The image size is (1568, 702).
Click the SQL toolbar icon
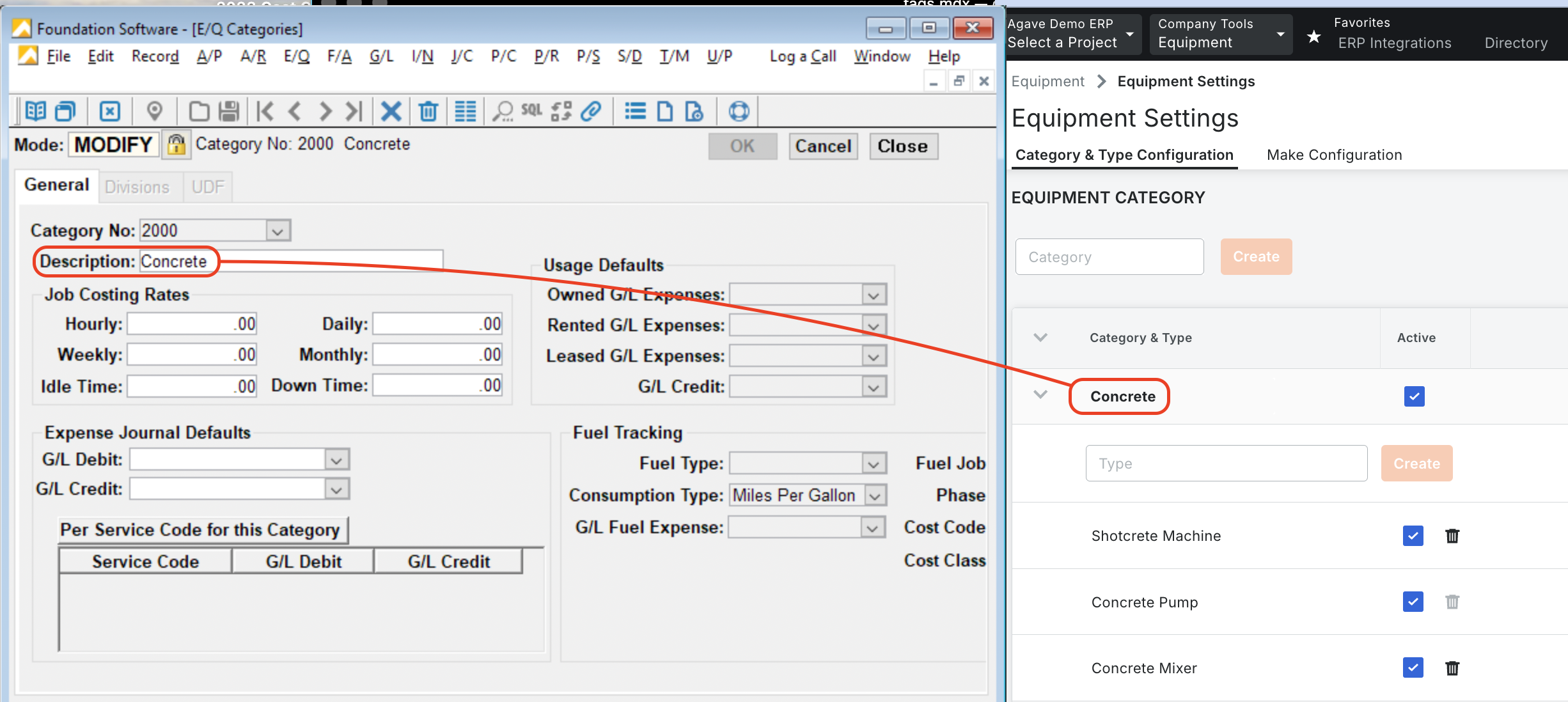tap(531, 110)
